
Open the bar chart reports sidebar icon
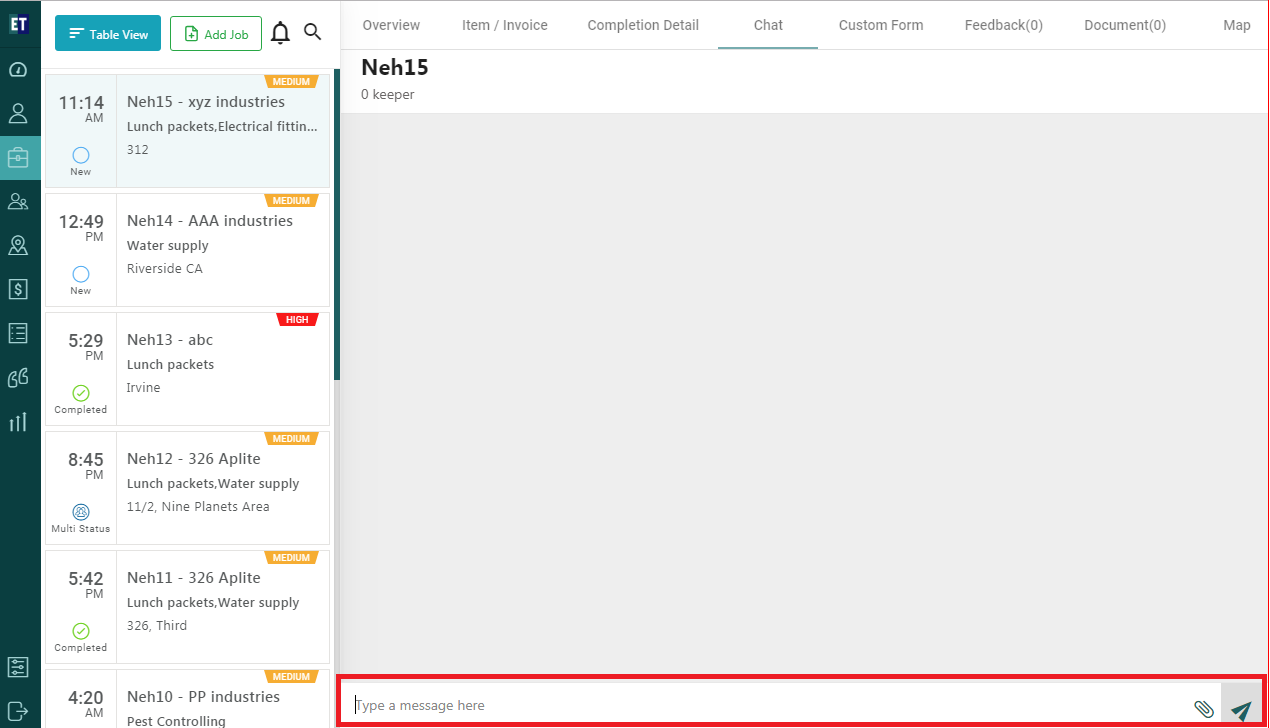pos(18,422)
